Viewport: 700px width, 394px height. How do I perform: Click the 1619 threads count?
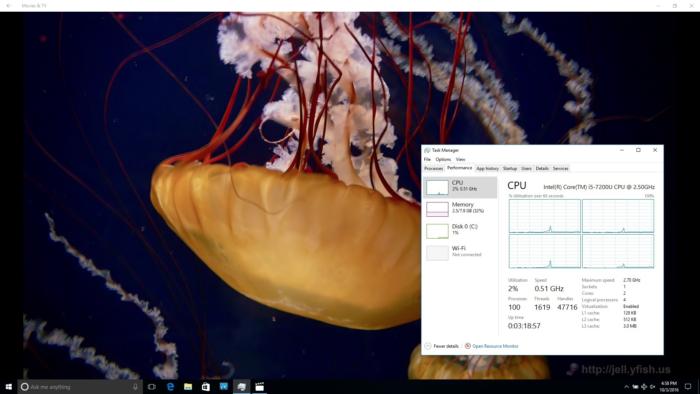[x=542, y=307]
